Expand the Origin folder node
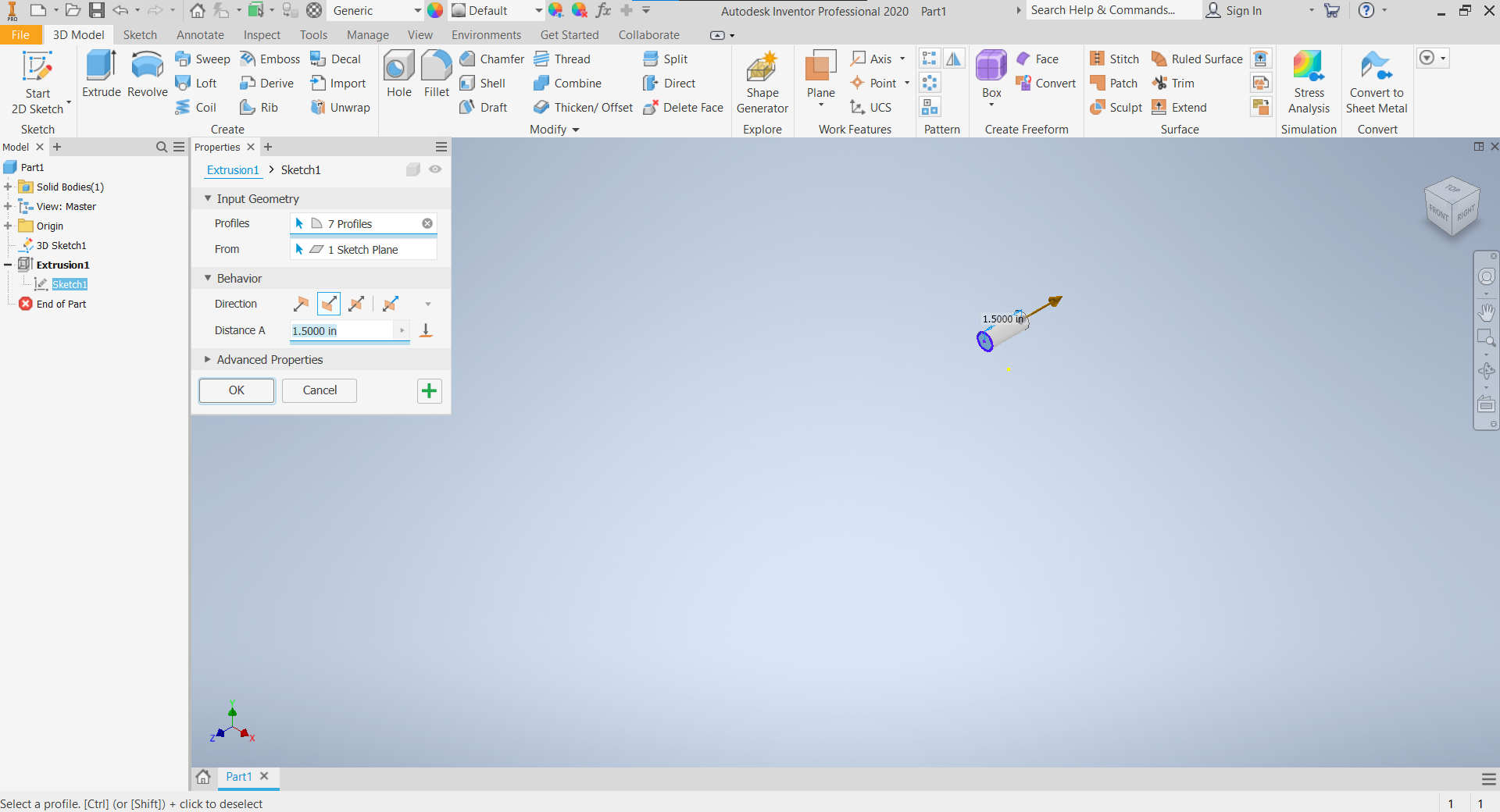 click(x=8, y=226)
